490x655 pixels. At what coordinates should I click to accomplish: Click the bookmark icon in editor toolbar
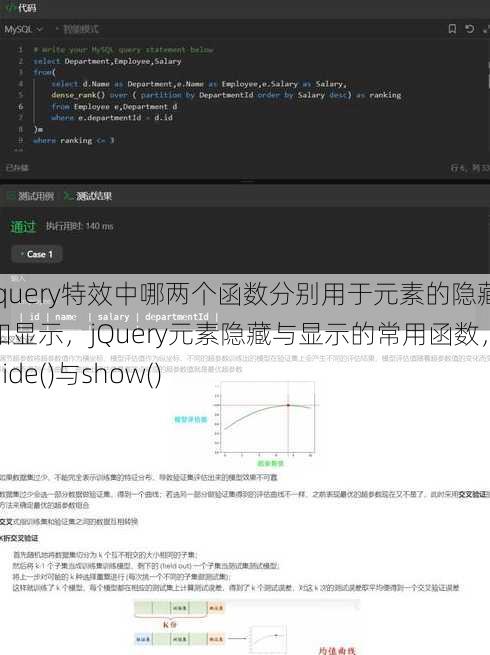[452, 29]
